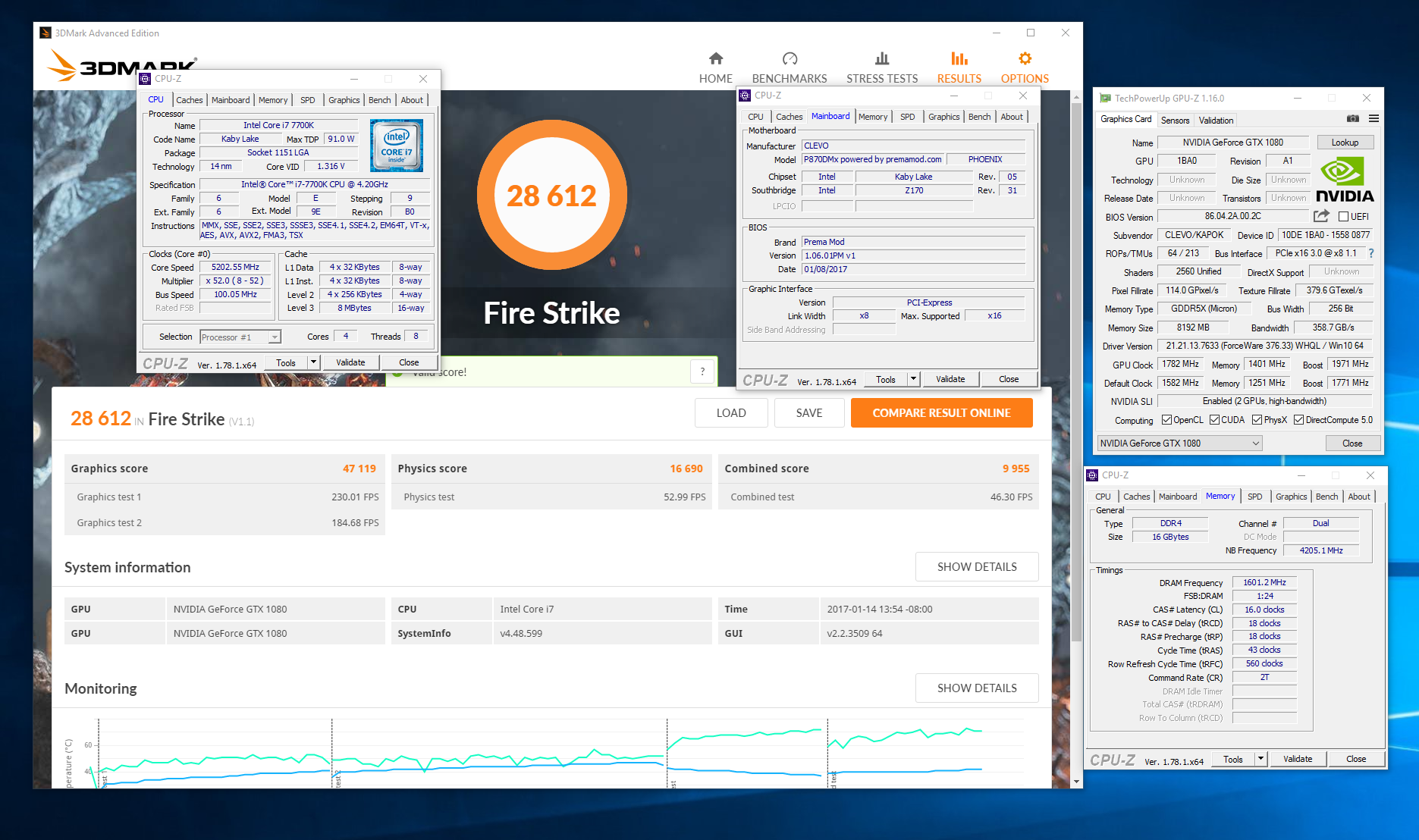This screenshot has width=1419, height=840.
Task: Click Validate in CPU-Z Memory window
Action: (x=1298, y=759)
